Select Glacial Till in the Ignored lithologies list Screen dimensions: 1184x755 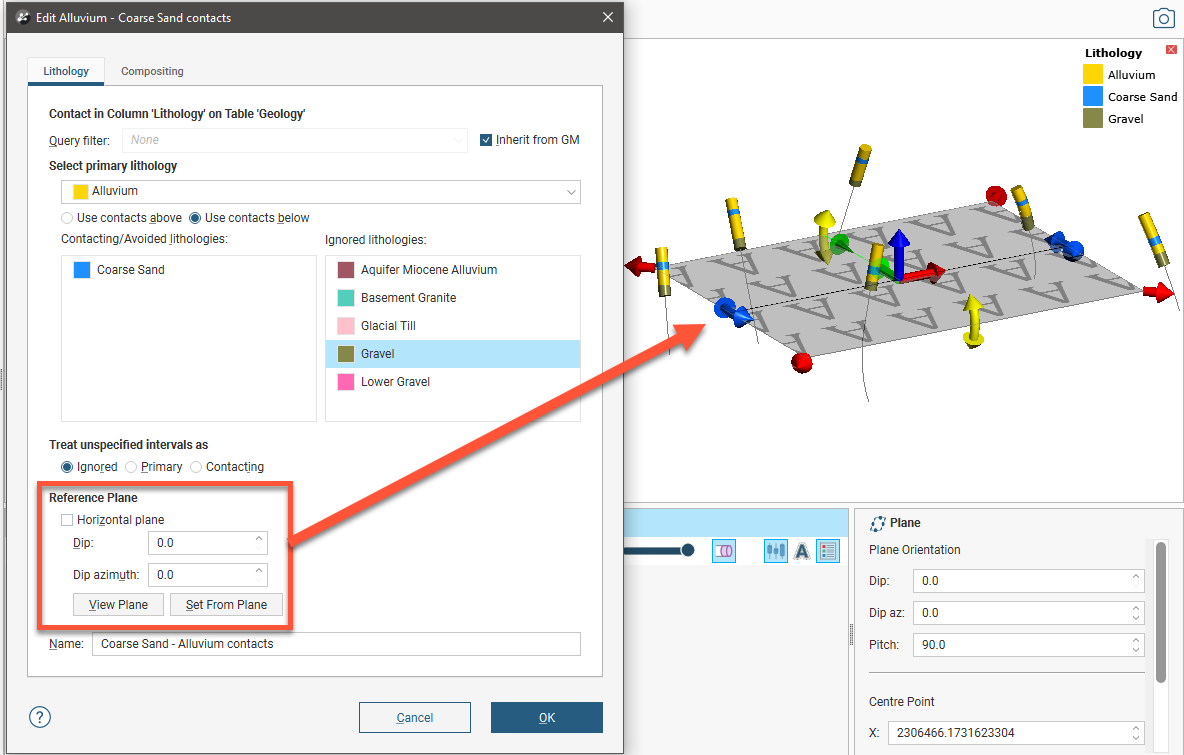tap(388, 326)
